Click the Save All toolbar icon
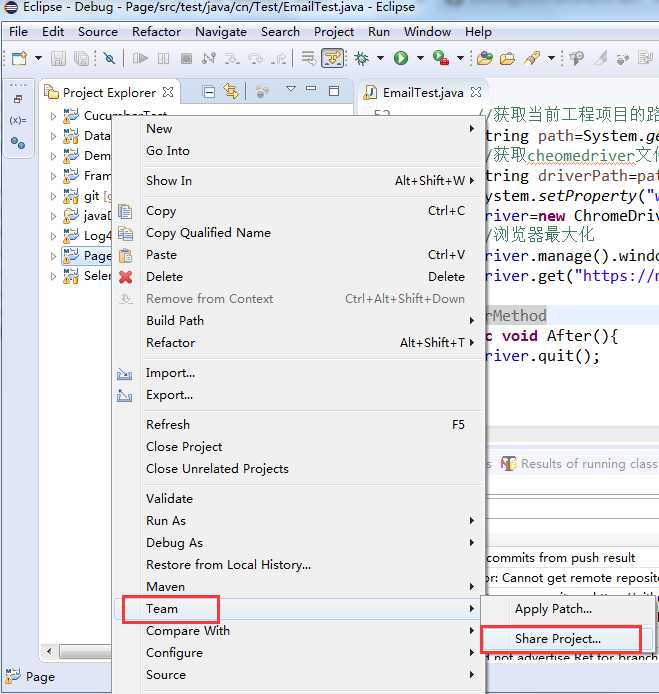 81,58
